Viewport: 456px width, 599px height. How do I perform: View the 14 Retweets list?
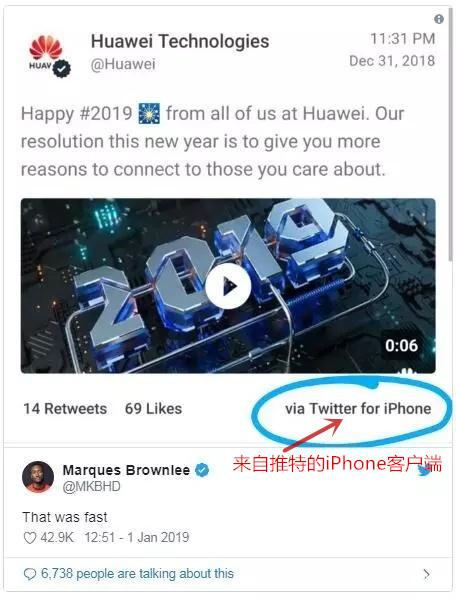point(65,409)
